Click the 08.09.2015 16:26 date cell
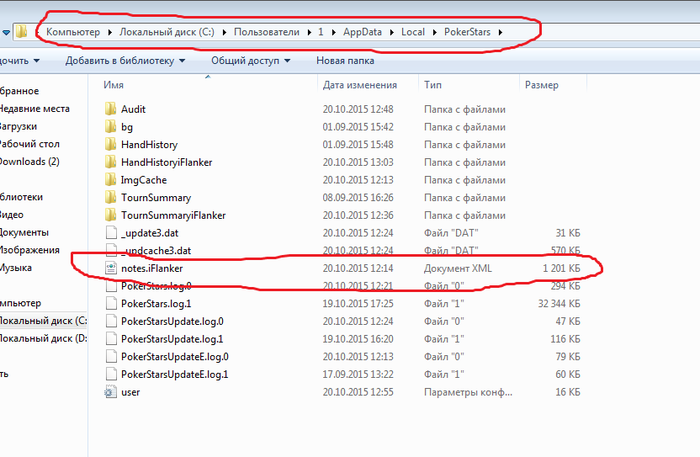Image resolution: width=700 pixels, height=457 pixels. point(358,197)
